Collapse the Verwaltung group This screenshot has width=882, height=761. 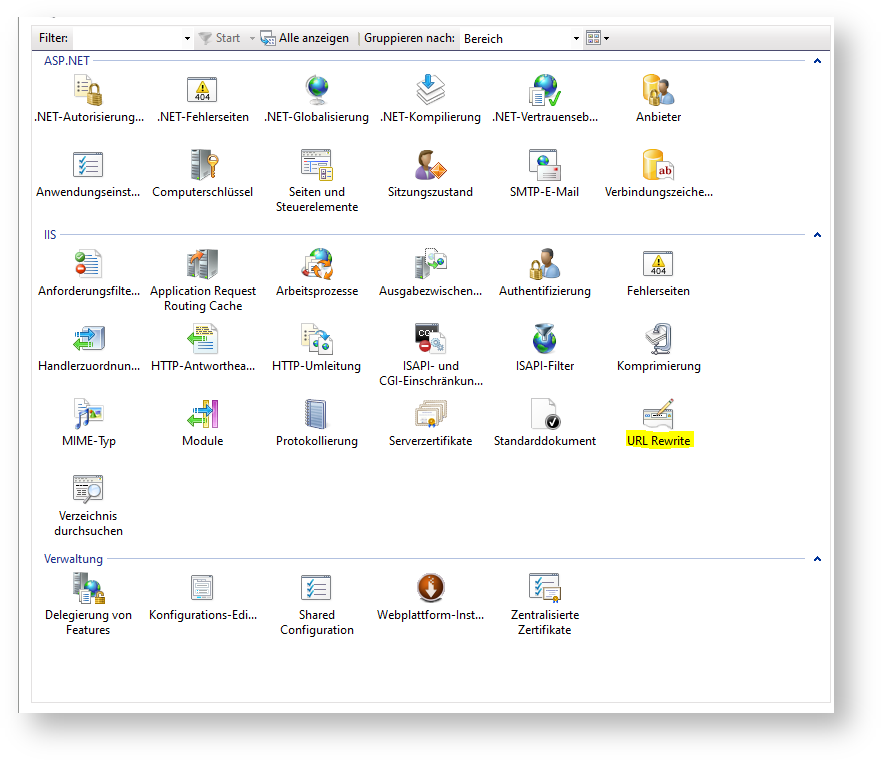pos(817,559)
